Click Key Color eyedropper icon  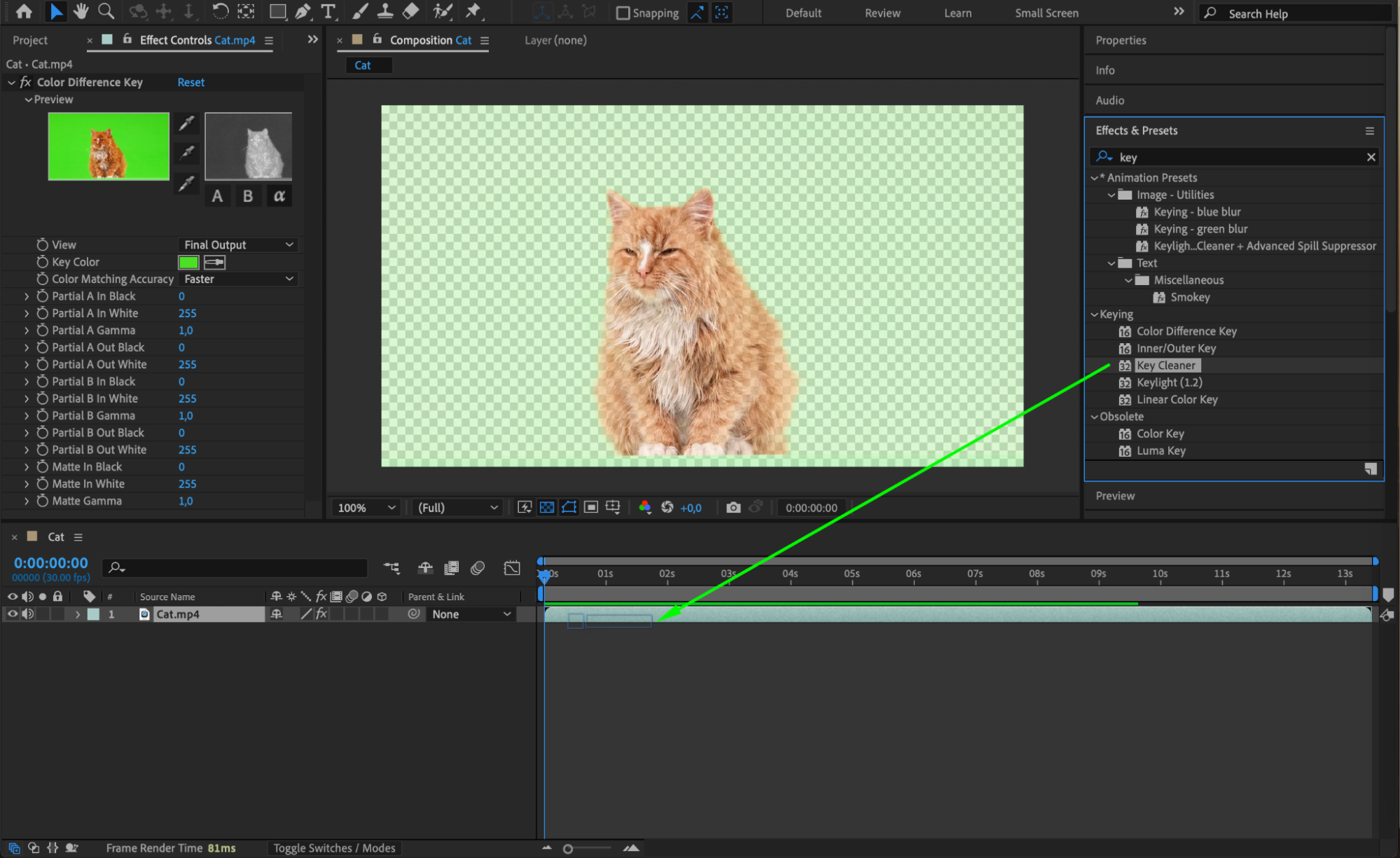[214, 262]
